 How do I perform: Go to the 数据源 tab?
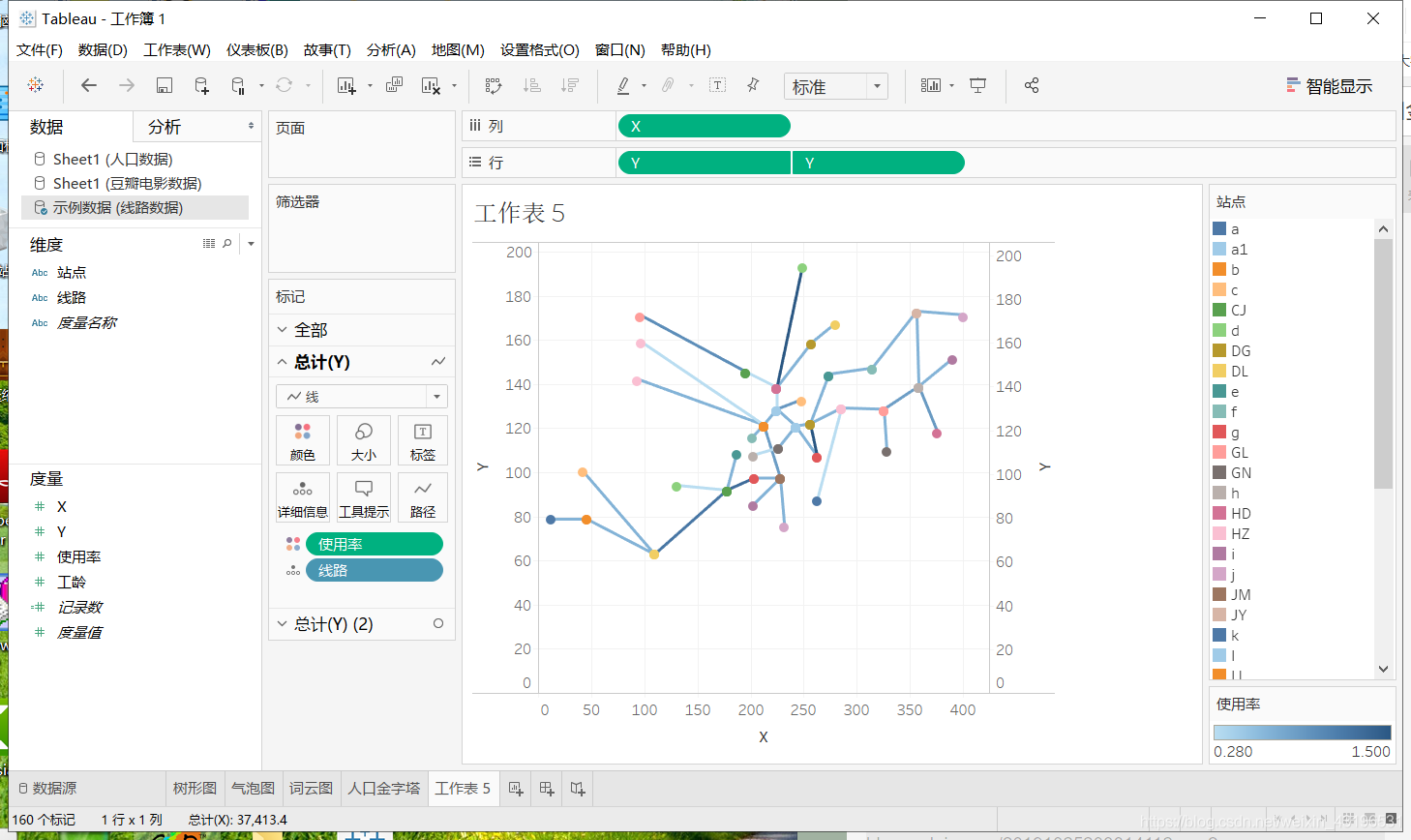click(x=47, y=789)
